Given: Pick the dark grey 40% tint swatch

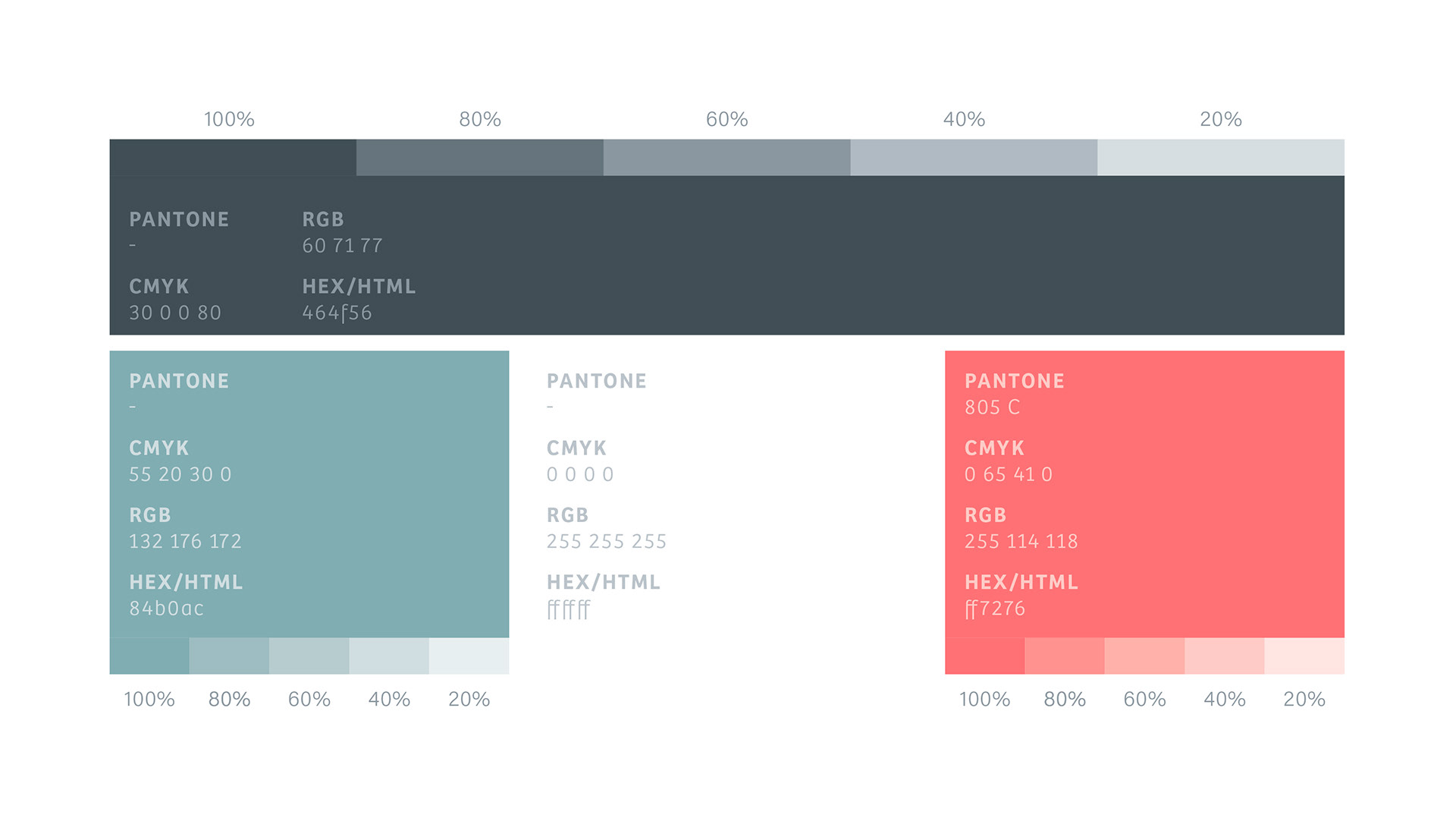Looking at the screenshot, I should pos(974,157).
